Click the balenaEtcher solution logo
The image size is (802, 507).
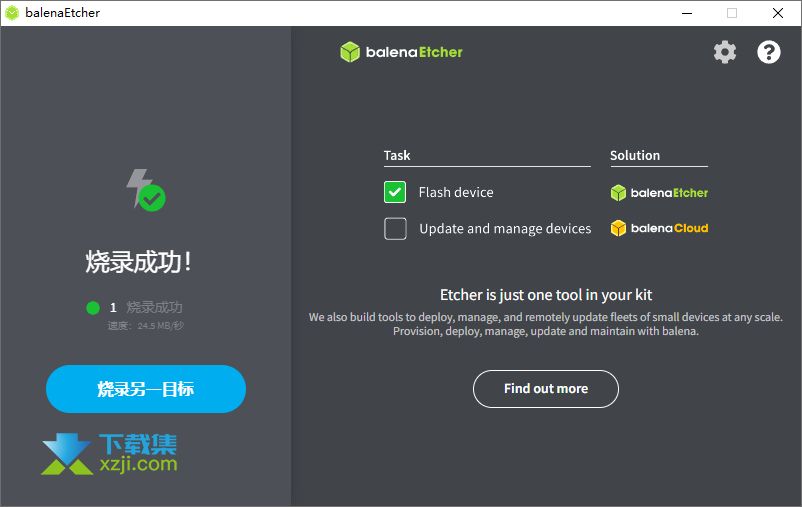pos(659,193)
